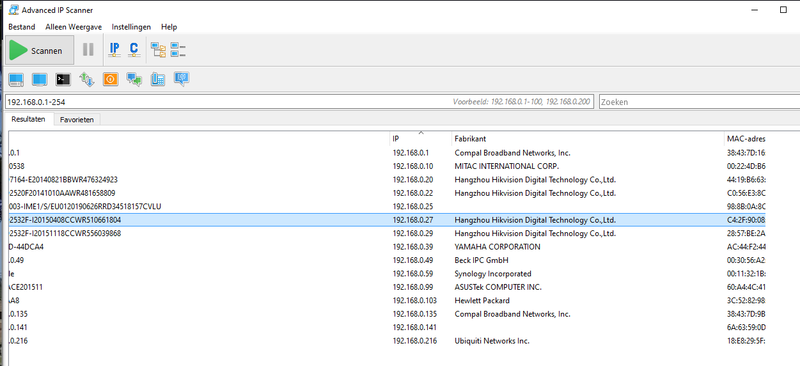Image resolution: width=800 pixels, height=366 pixels.
Task: Click the Ubiquiti Networks Inc. manufacturer cell
Action: 492,340
